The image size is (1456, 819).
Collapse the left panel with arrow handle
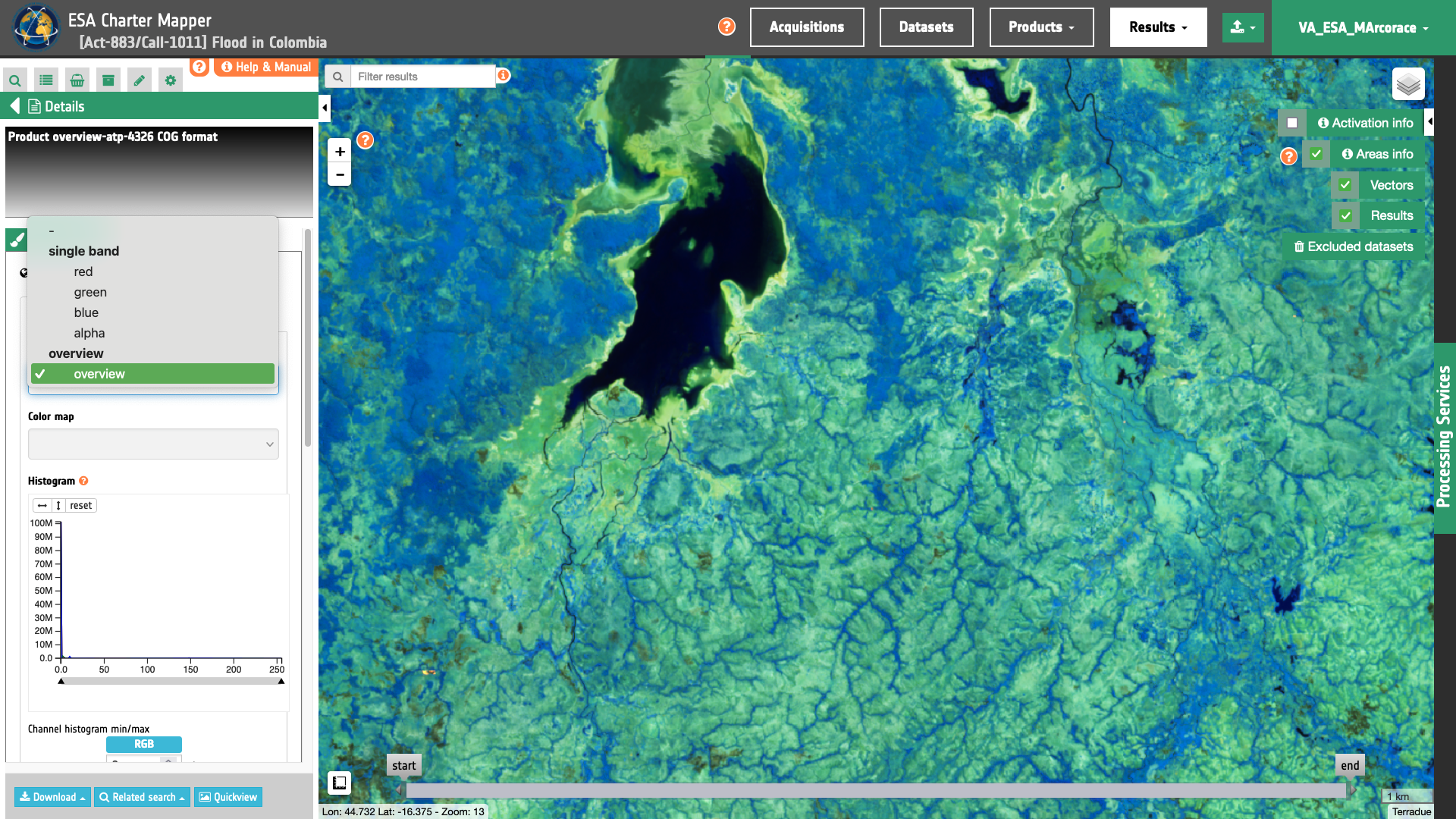[x=325, y=108]
